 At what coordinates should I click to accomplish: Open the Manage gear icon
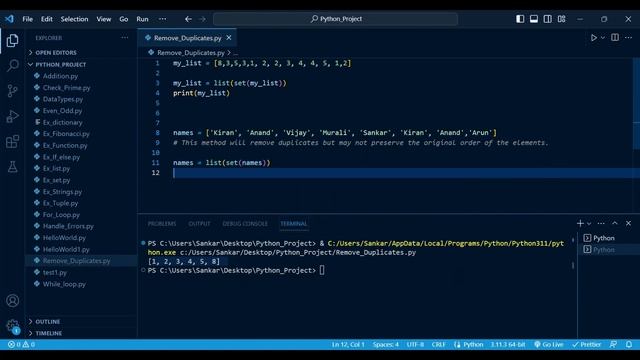(x=12, y=326)
